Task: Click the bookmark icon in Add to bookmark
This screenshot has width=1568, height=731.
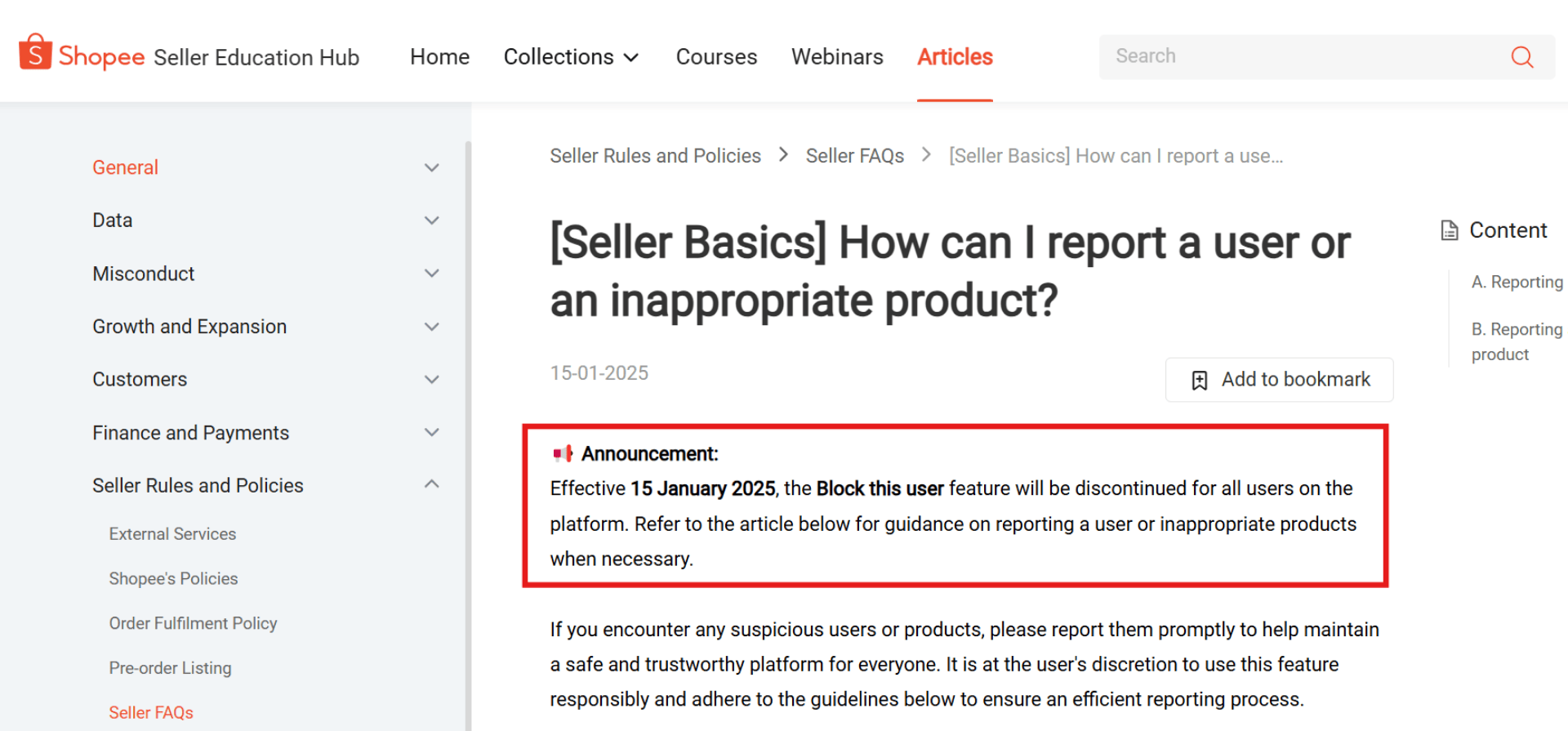Action: click(1199, 381)
